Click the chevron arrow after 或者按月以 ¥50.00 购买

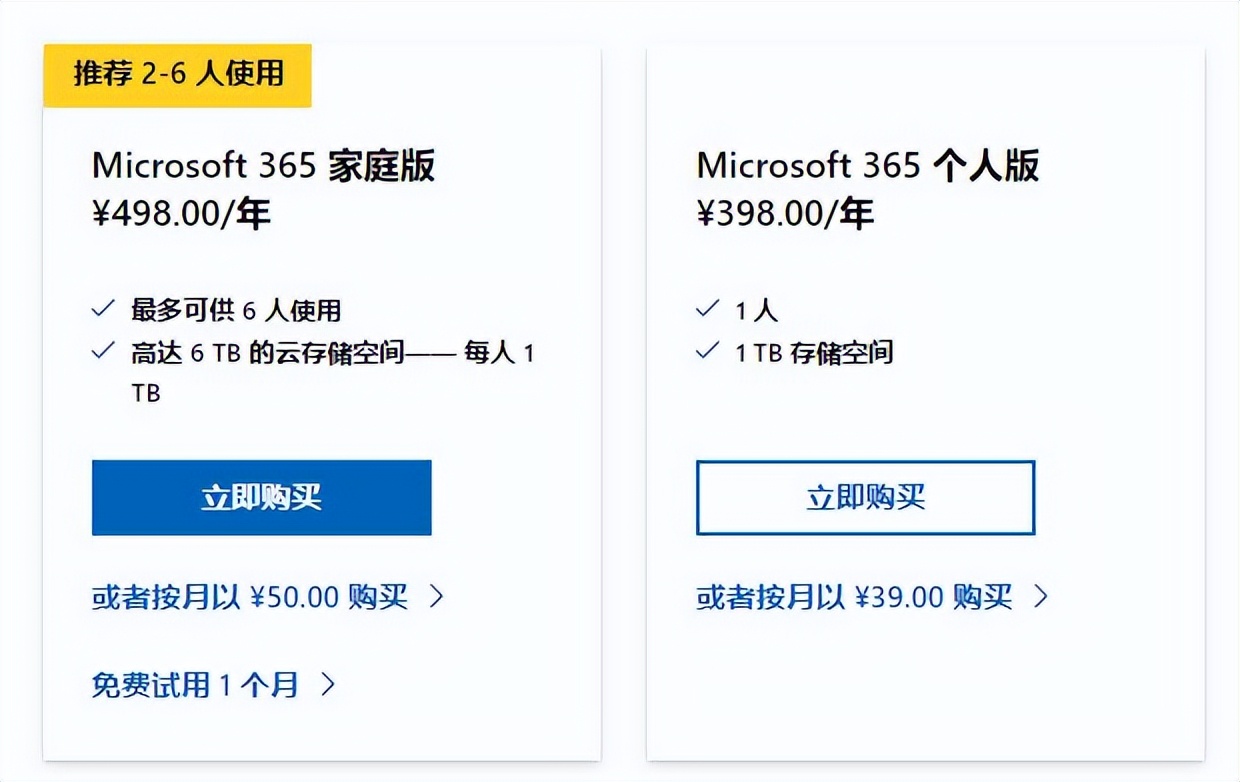coord(438,597)
